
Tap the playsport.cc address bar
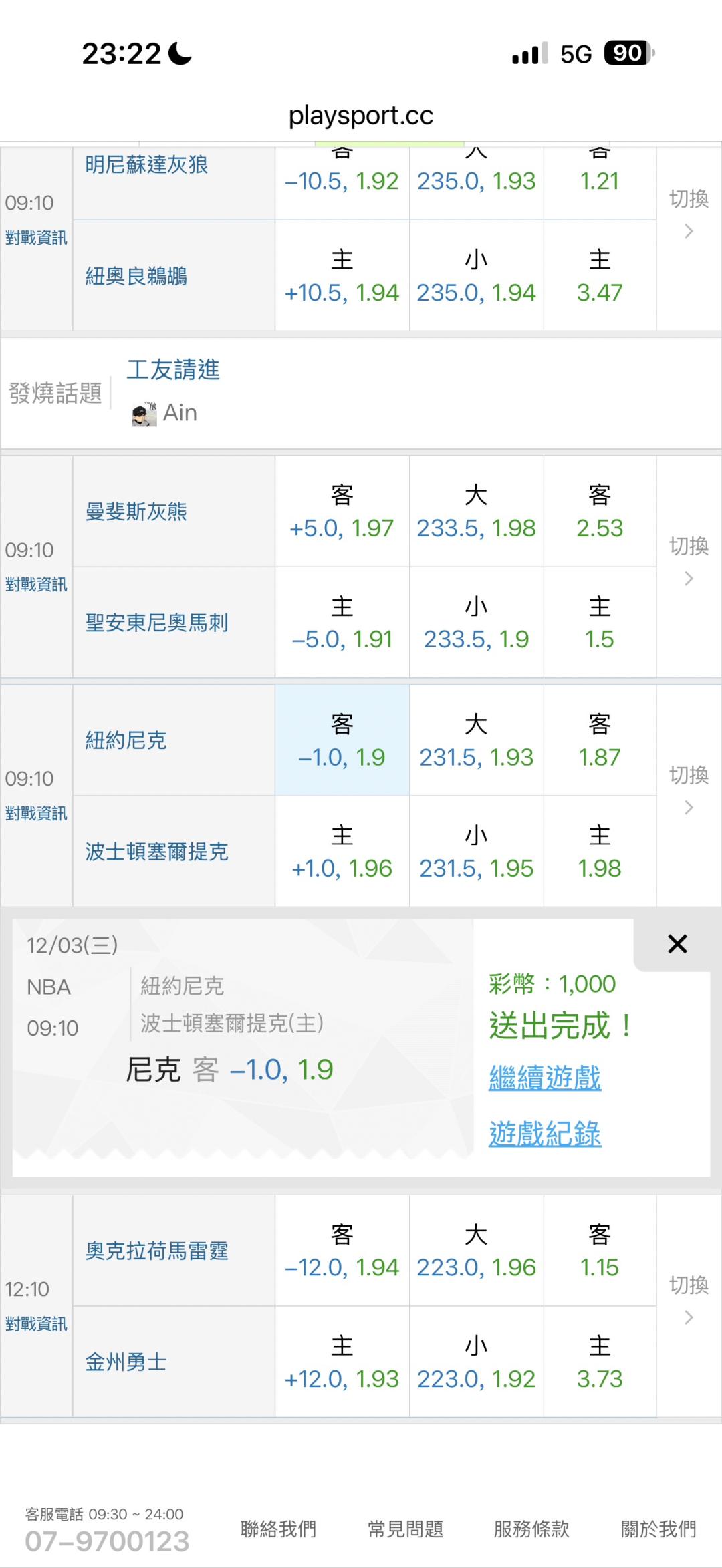(x=361, y=116)
